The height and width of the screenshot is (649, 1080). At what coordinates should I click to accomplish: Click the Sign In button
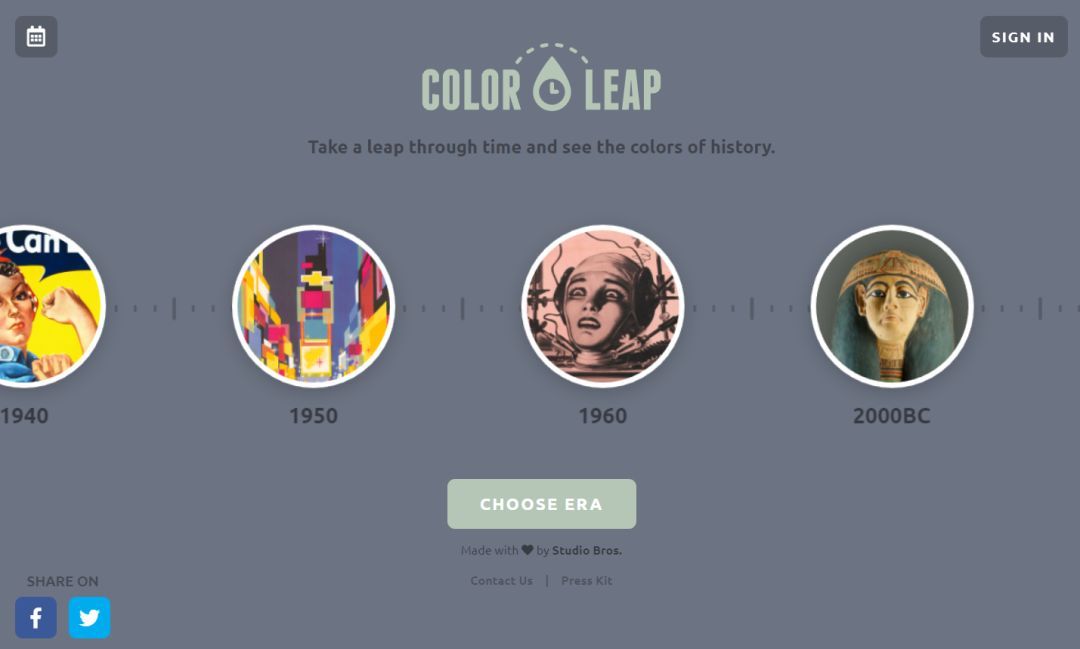(x=1024, y=37)
